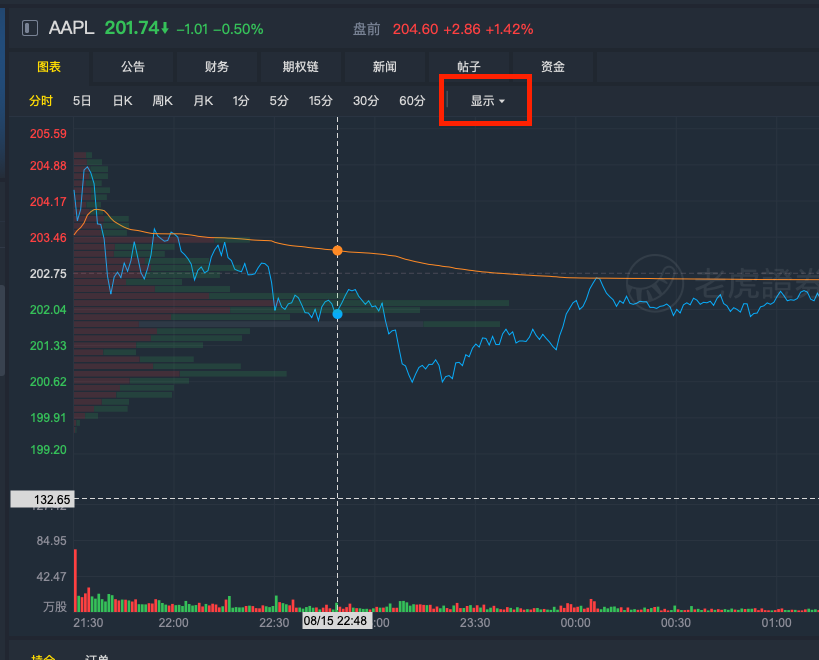Screen dimensions: 819x660
Task: Click the 01:00 time axis label
Action: click(x=776, y=623)
